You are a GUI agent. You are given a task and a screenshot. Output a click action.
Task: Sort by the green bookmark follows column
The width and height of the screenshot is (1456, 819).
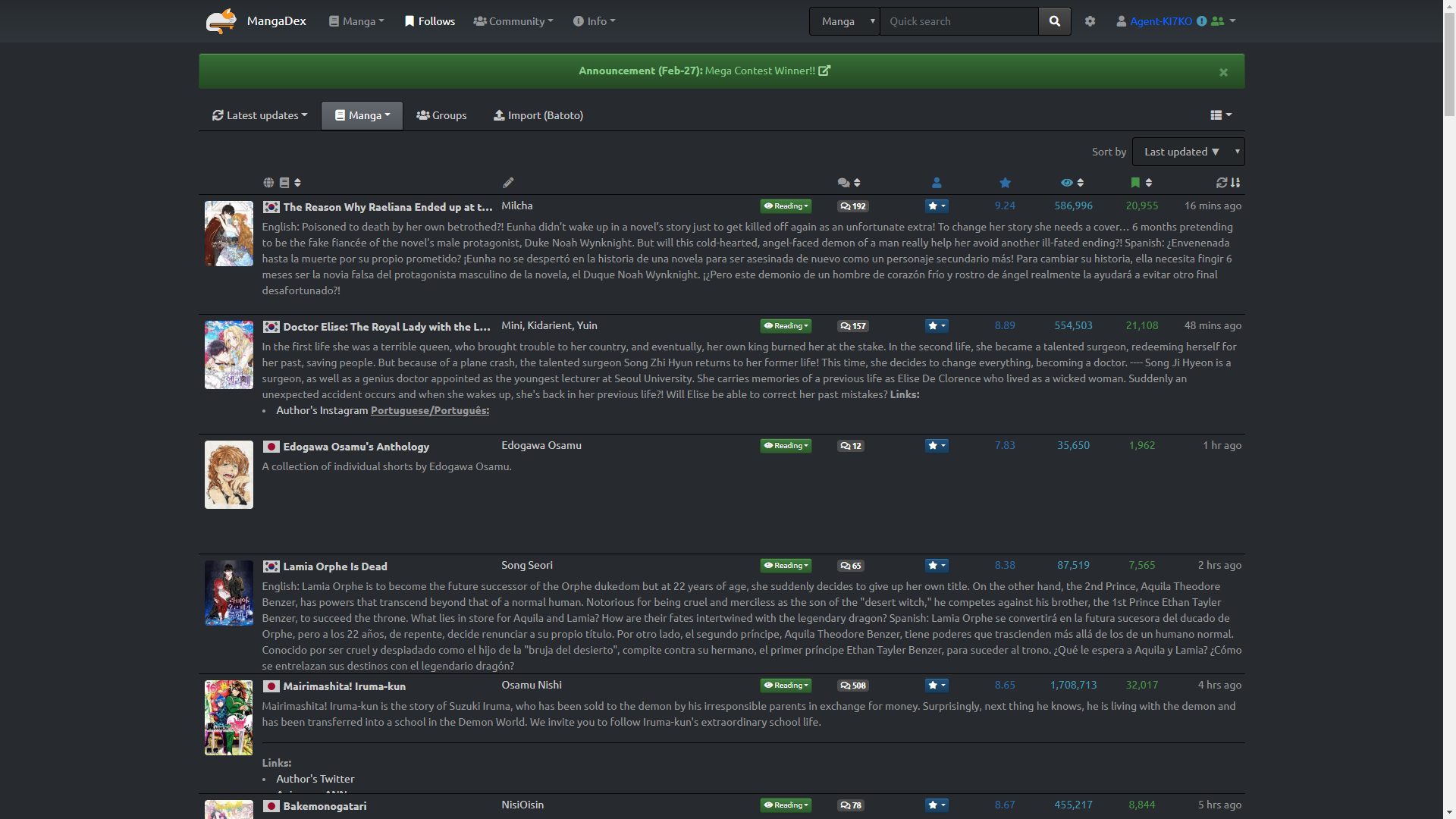[x=1141, y=183]
